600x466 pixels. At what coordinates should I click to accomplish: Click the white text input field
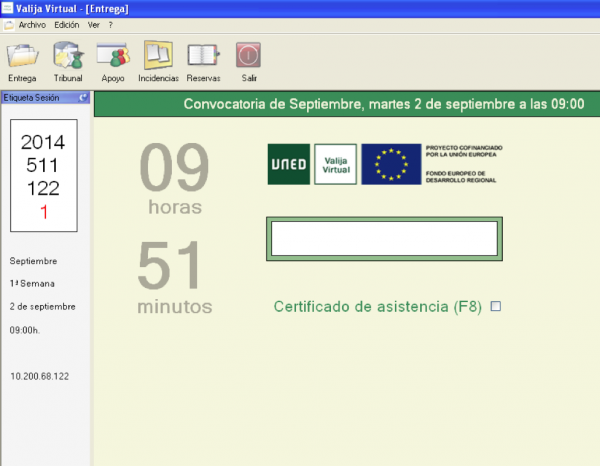(383, 239)
